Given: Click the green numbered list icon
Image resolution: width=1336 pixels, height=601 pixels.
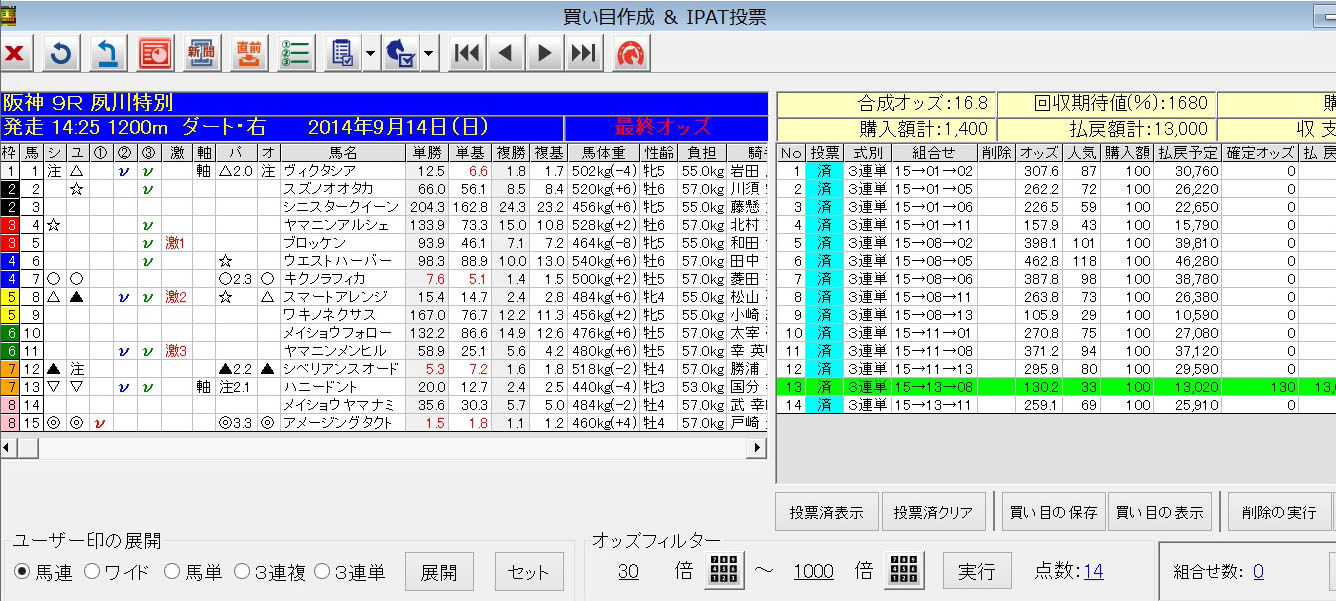Looking at the screenshot, I should click(x=295, y=53).
